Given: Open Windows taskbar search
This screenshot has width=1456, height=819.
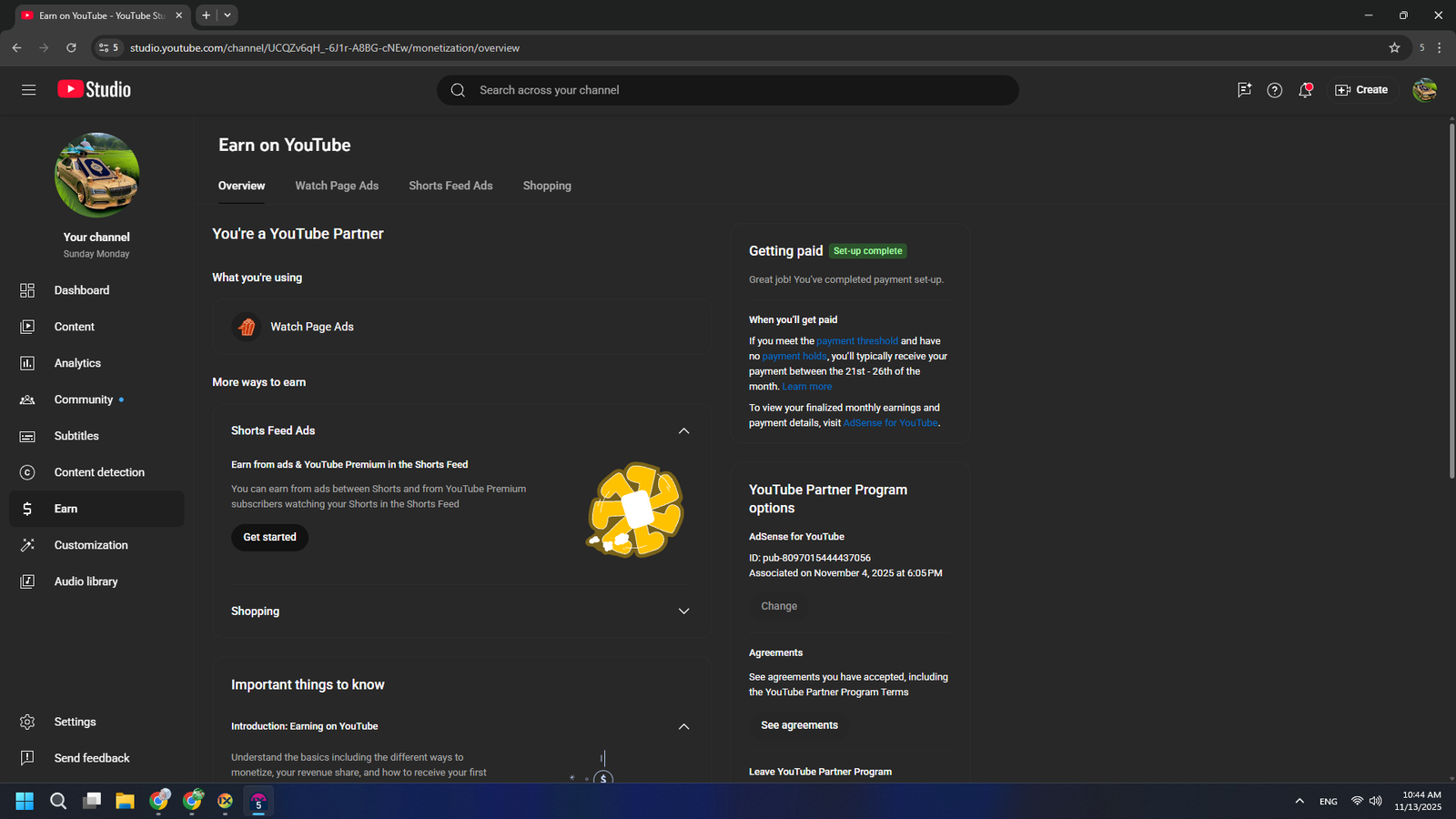Looking at the screenshot, I should (x=58, y=801).
